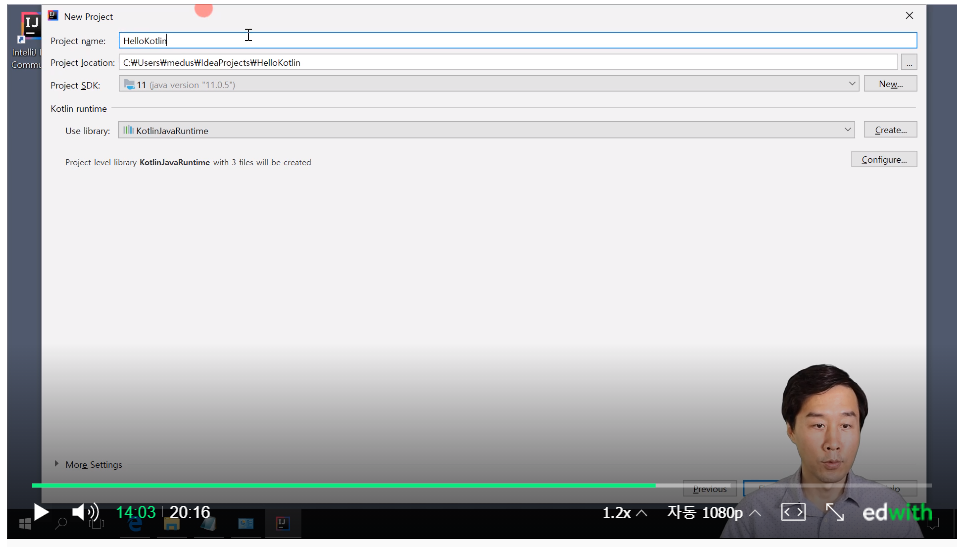968x547 pixels.
Task: Open the Use library combo box
Action: 486,130
